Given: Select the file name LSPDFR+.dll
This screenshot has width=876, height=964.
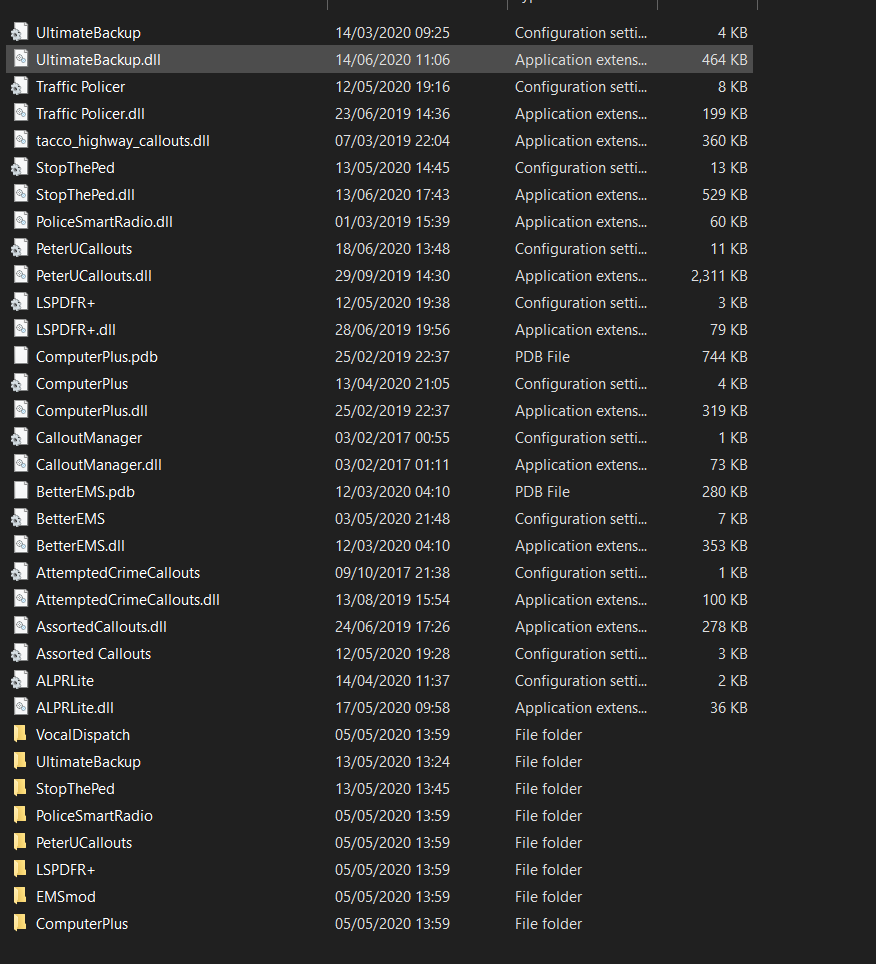Looking at the screenshot, I should [76, 330].
